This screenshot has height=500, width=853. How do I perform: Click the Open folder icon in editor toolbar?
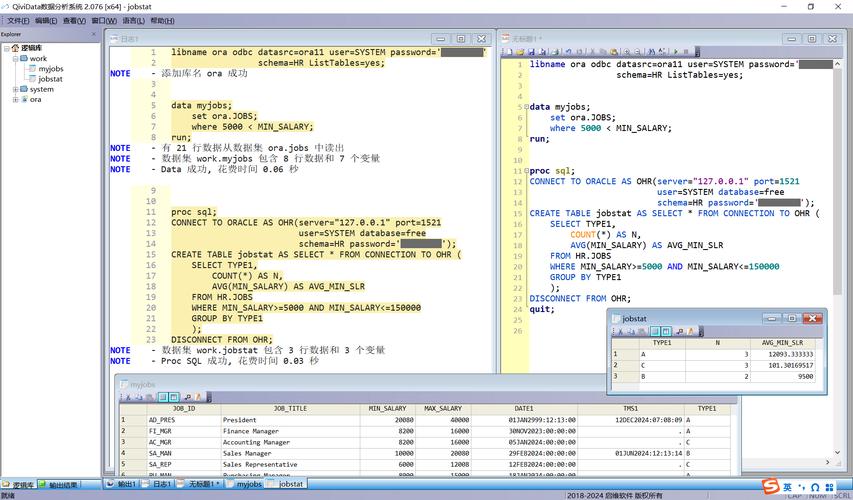[518, 51]
